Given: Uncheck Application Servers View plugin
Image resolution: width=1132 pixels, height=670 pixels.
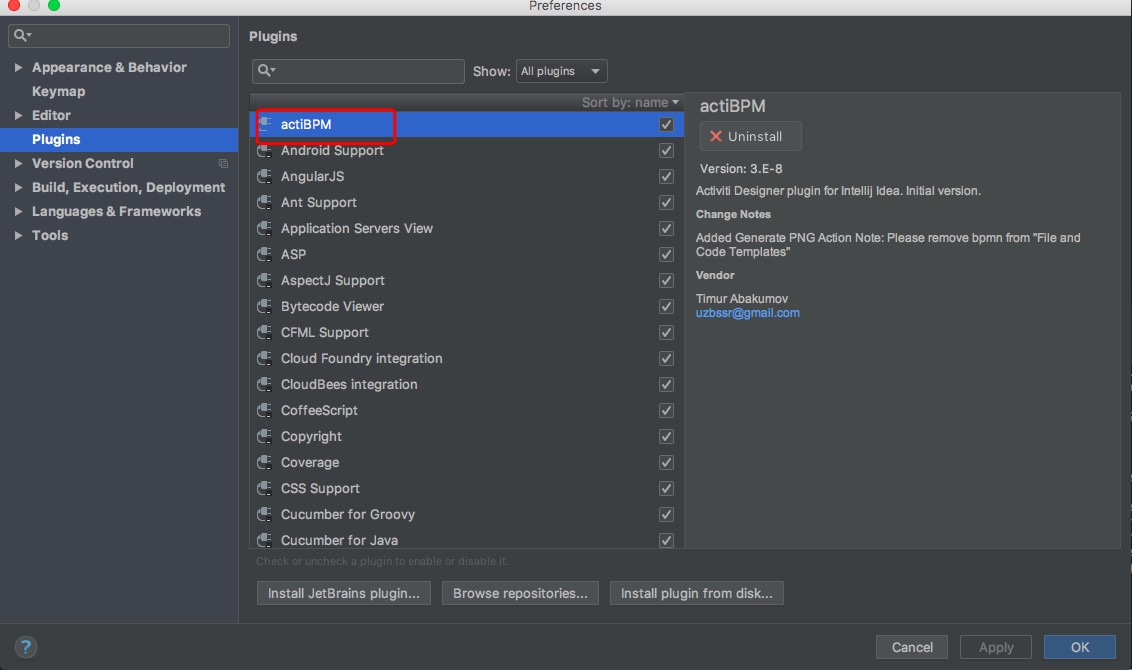Looking at the screenshot, I should click(x=666, y=228).
